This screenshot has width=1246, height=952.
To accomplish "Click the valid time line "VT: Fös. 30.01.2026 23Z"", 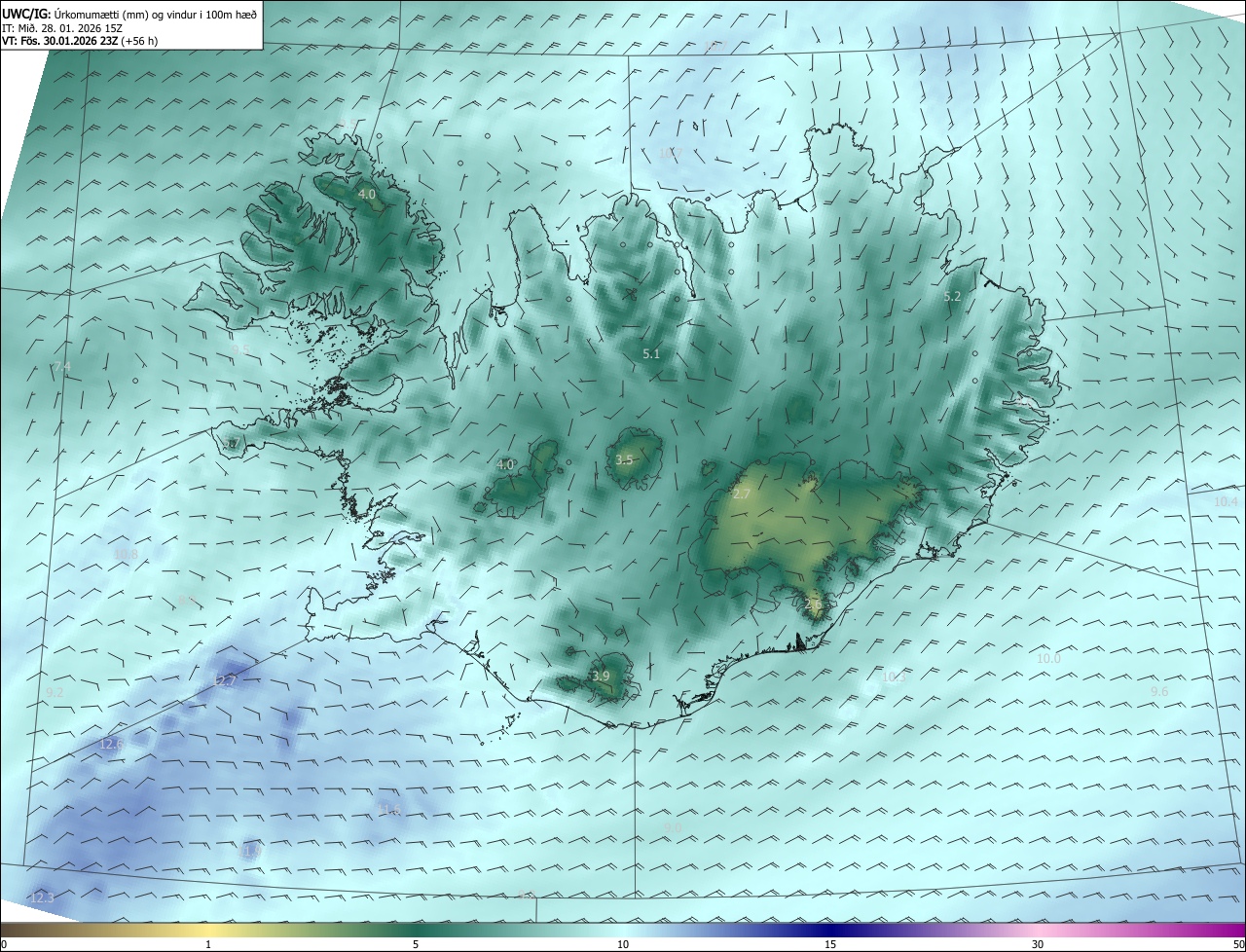I will point(61,41).
